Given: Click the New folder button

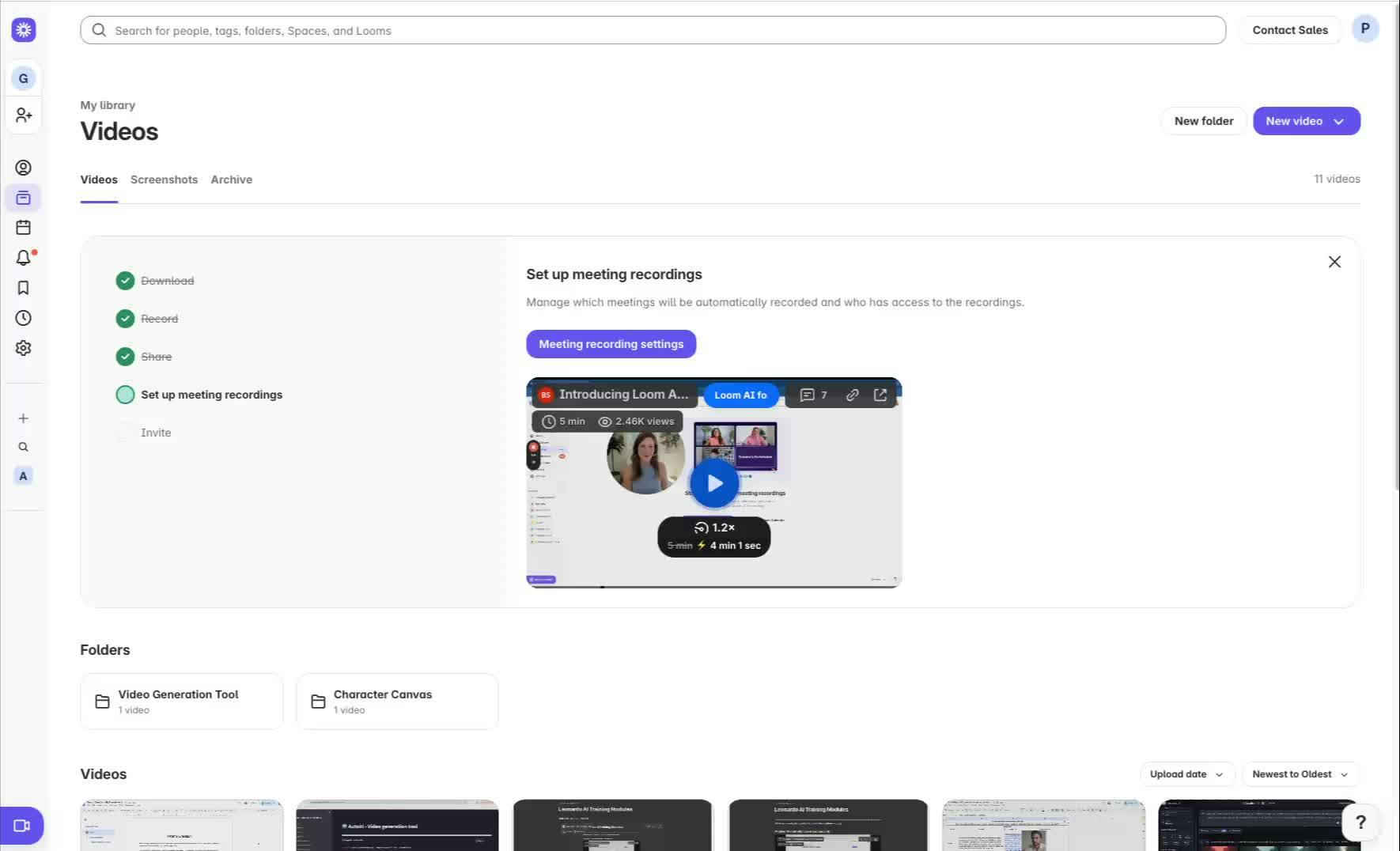Looking at the screenshot, I should (1204, 121).
